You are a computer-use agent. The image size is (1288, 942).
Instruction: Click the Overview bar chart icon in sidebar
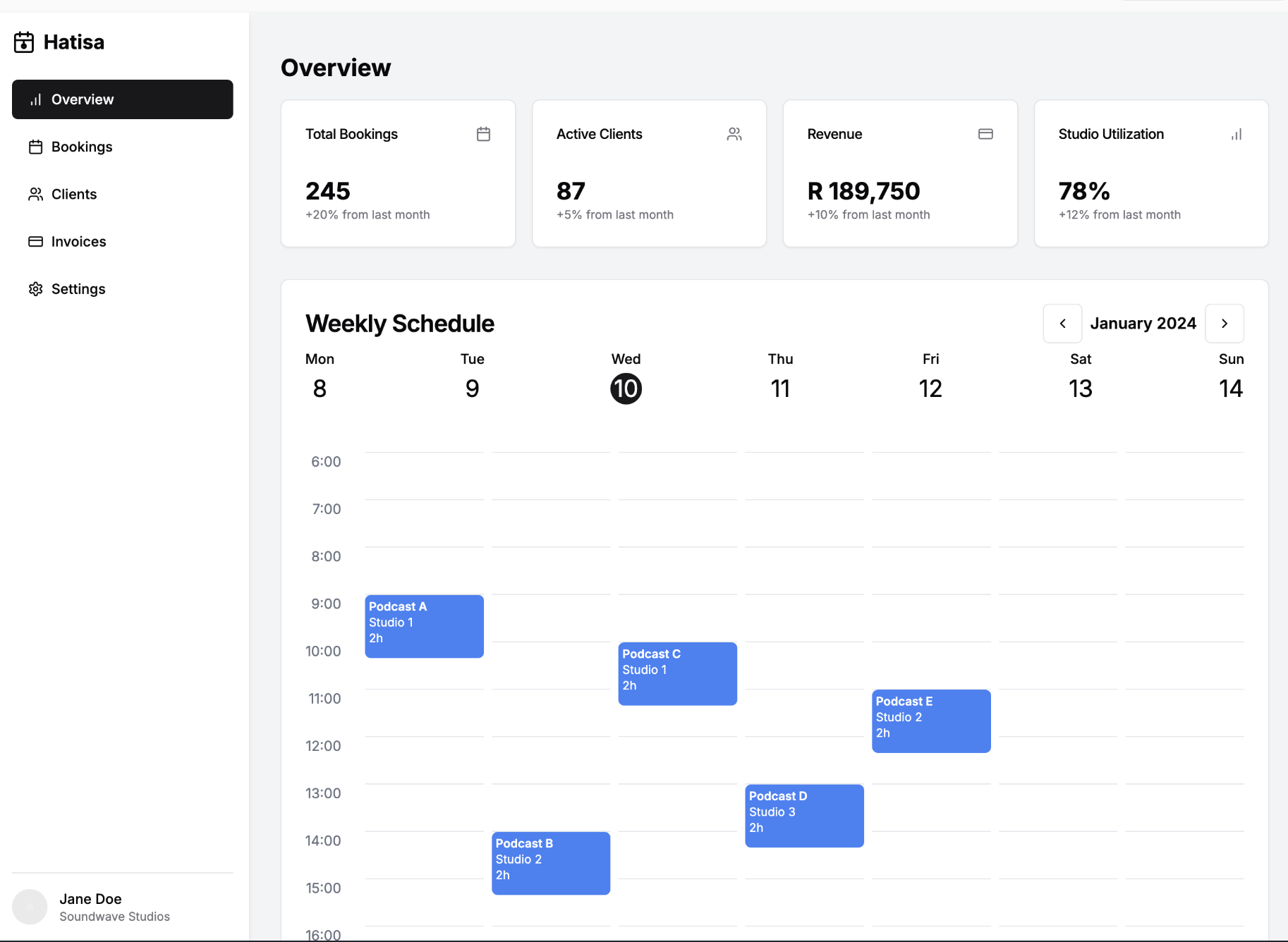[35, 99]
